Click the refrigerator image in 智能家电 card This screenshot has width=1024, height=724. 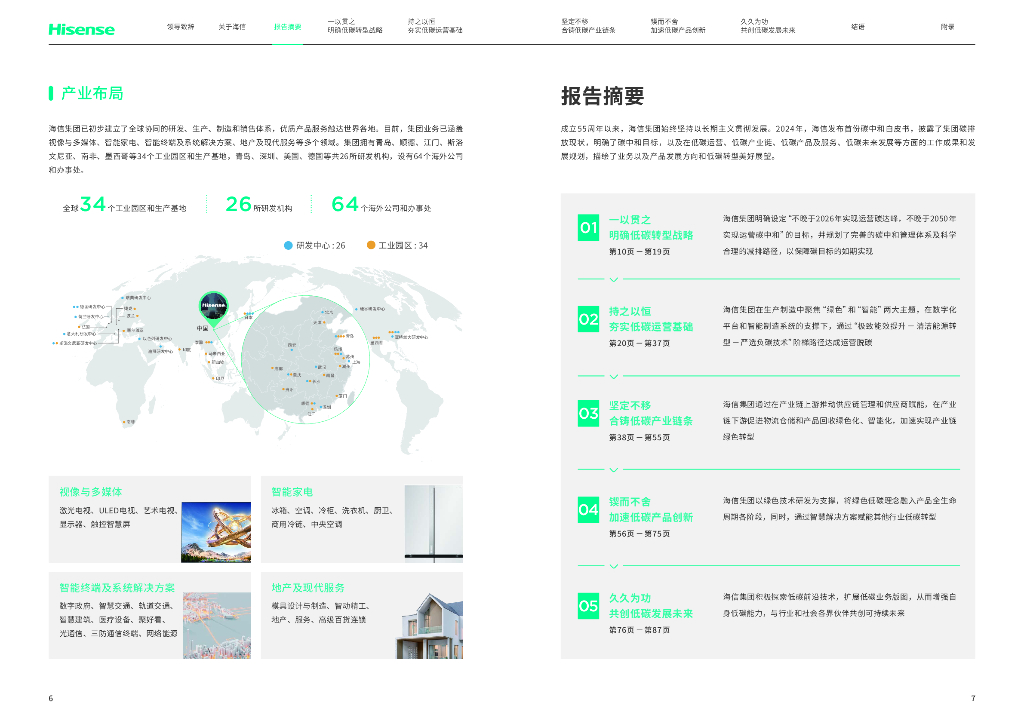point(433,523)
